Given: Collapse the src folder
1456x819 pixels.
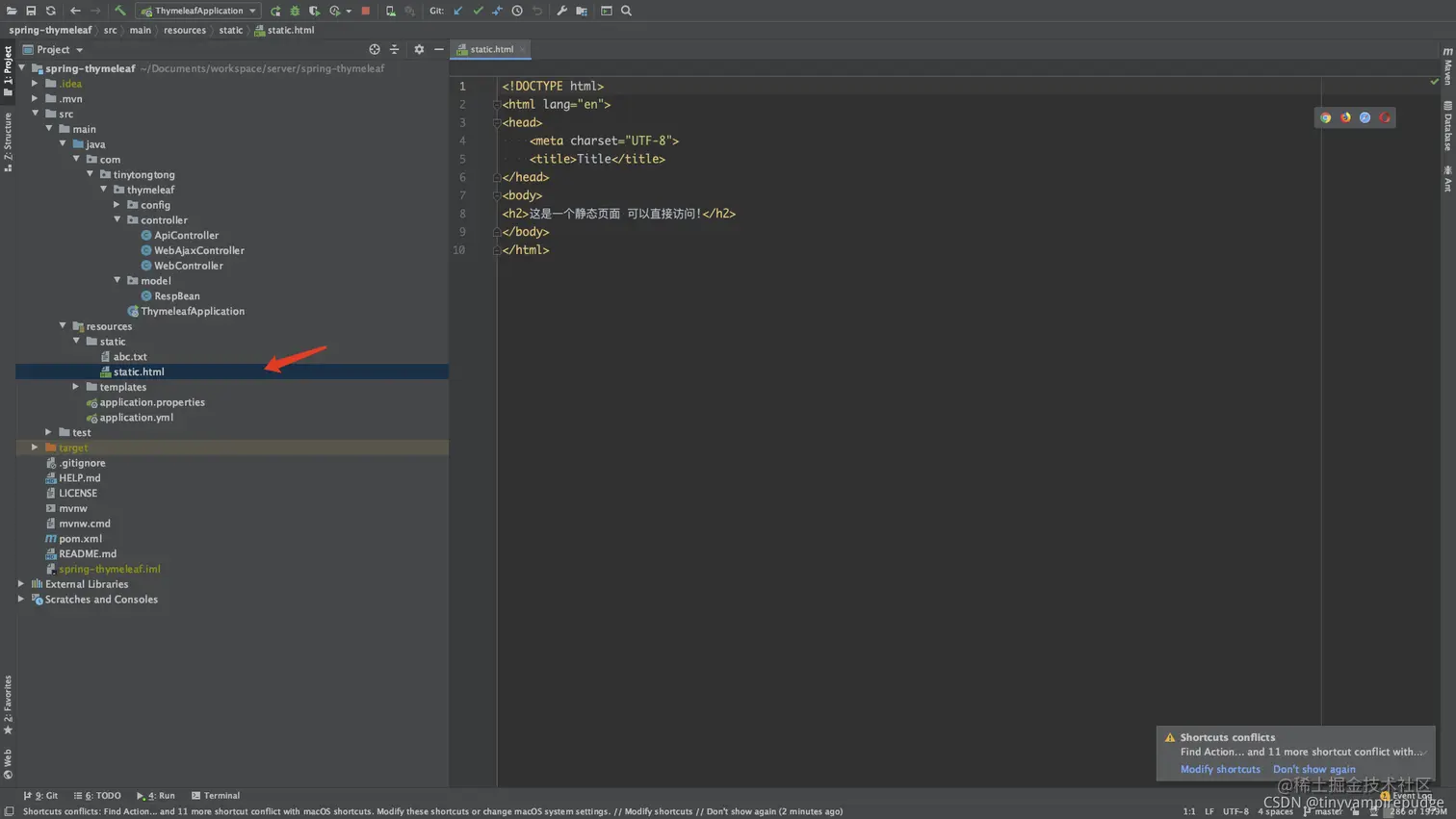Looking at the screenshot, I should pyautogui.click(x=36, y=114).
